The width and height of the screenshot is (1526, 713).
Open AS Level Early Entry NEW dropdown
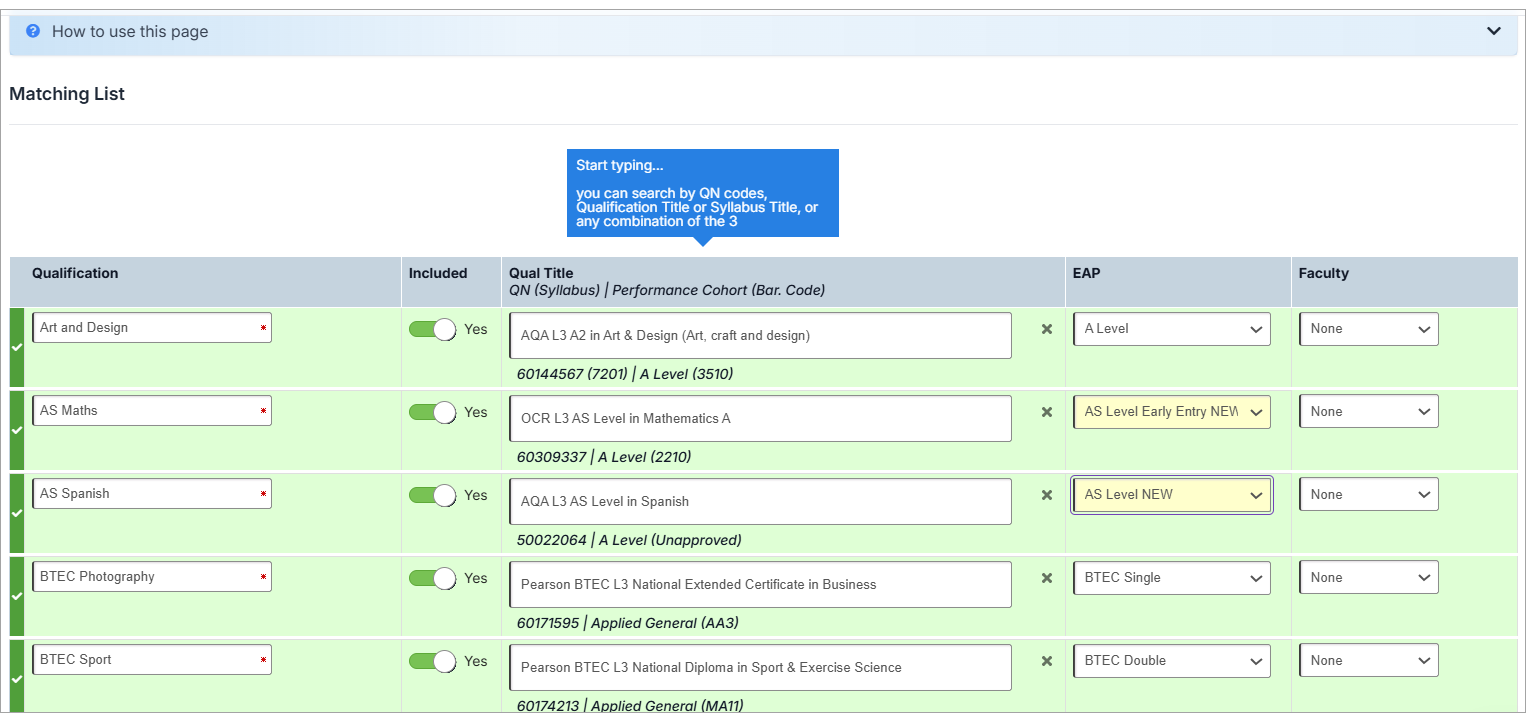(1171, 412)
